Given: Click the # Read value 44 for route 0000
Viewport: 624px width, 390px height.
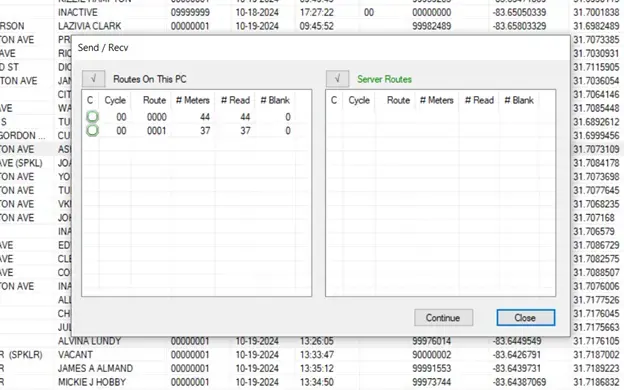Looking at the screenshot, I should [x=245, y=117].
